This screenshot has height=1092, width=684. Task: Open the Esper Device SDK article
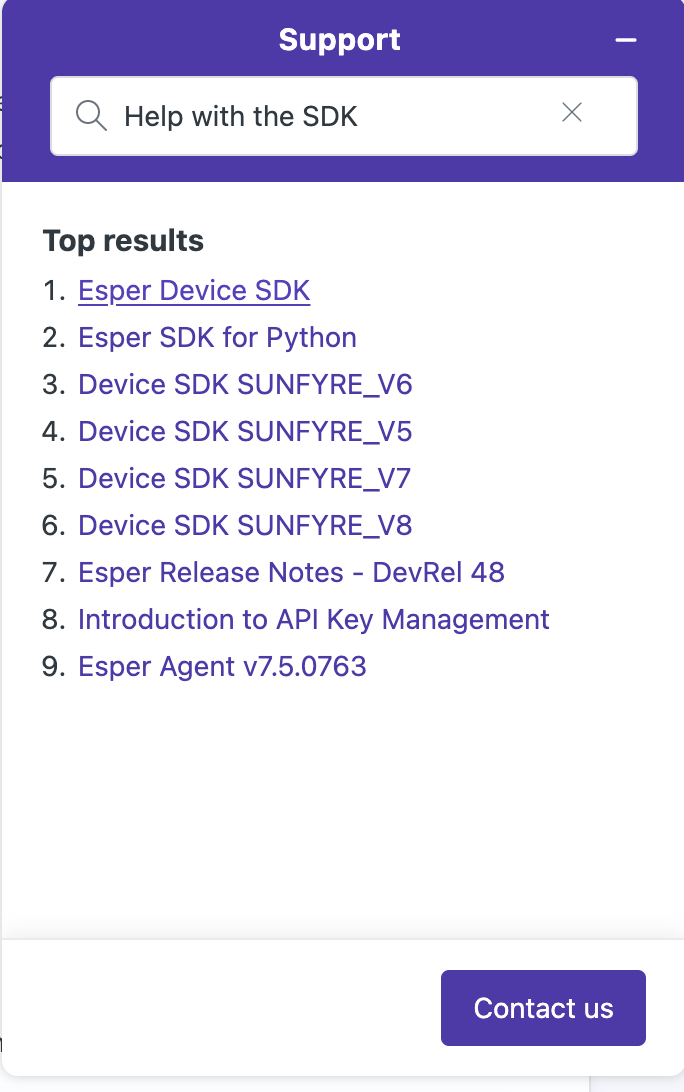194,290
